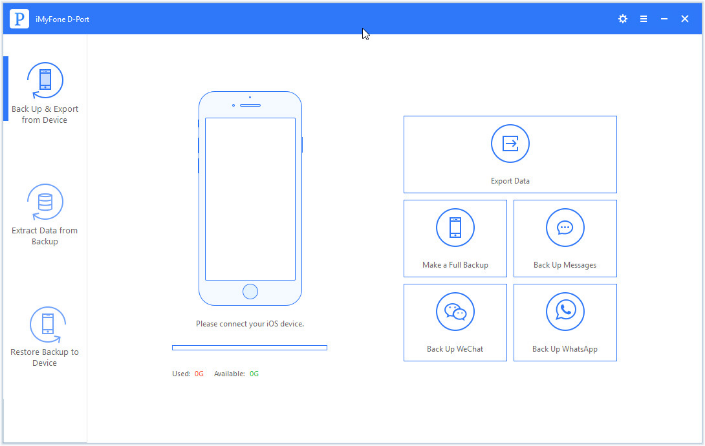Viewport: 705px width, 446px height.
Task: Open settings via the gear icon
Action: pyautogui.click(x=623, y=19)
